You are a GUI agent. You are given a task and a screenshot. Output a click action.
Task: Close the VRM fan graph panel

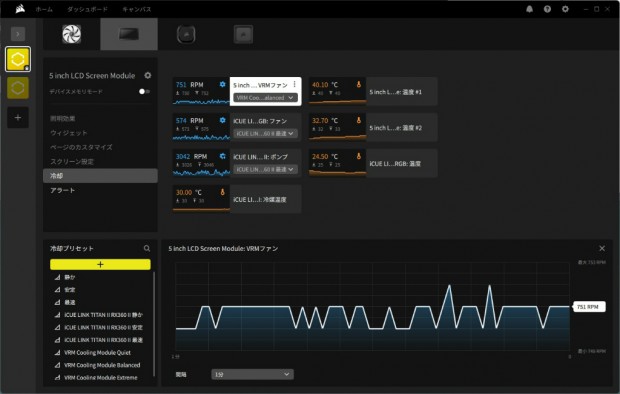point(602,248)
